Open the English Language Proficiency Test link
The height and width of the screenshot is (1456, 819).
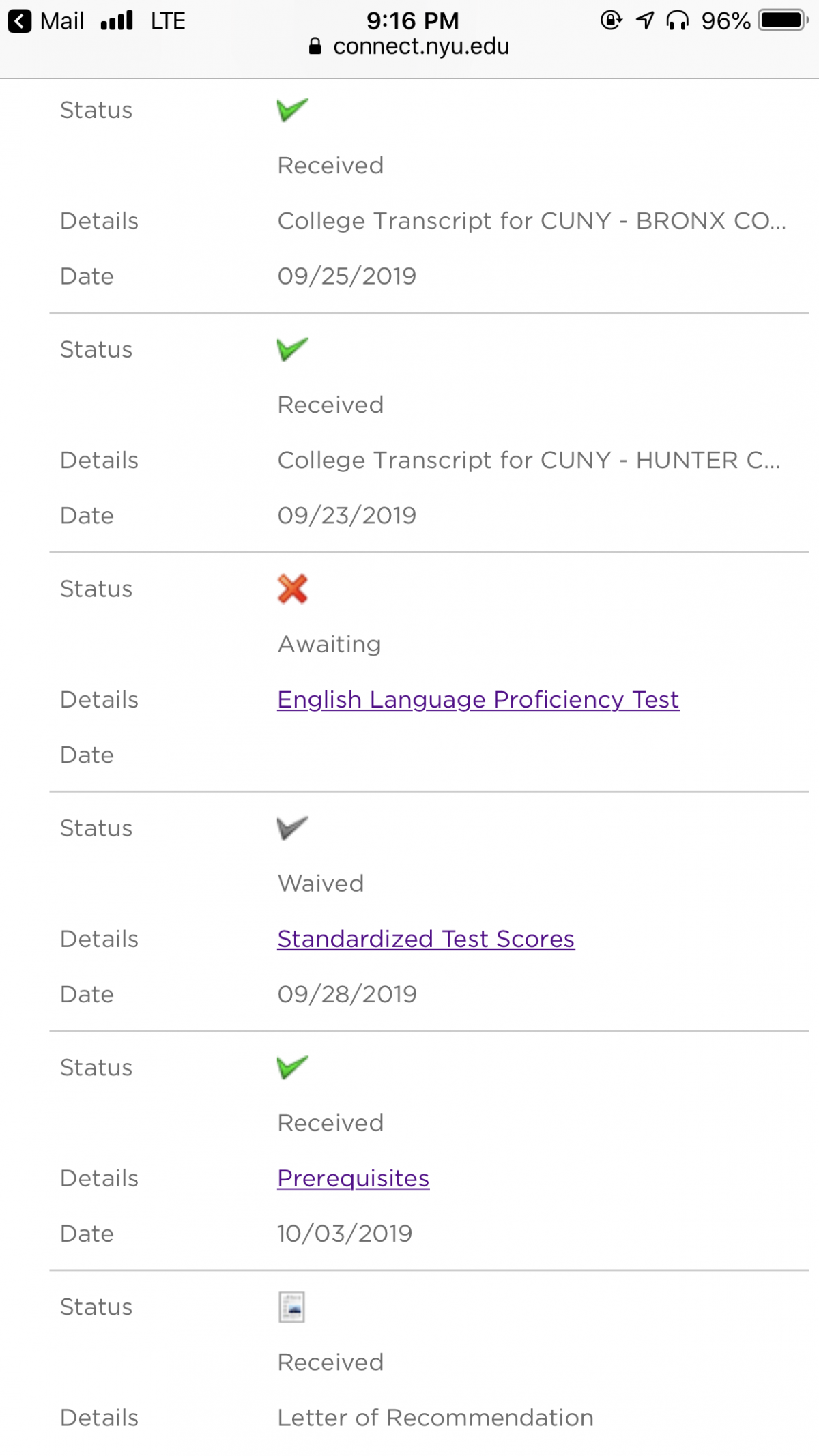coord(478,699)
